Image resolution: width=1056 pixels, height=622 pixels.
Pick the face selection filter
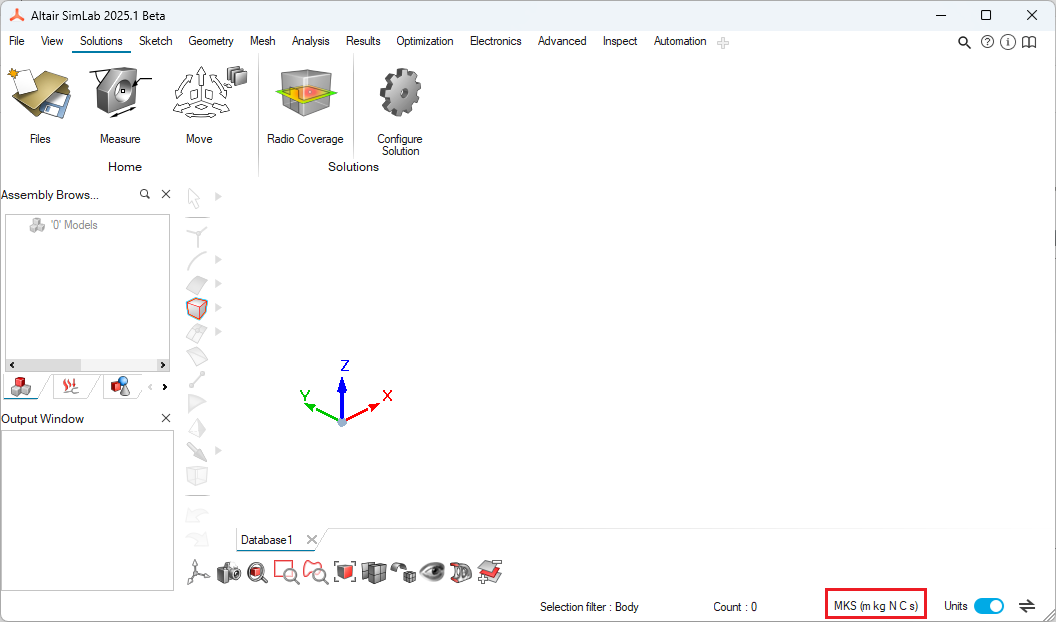pos(197,284)
